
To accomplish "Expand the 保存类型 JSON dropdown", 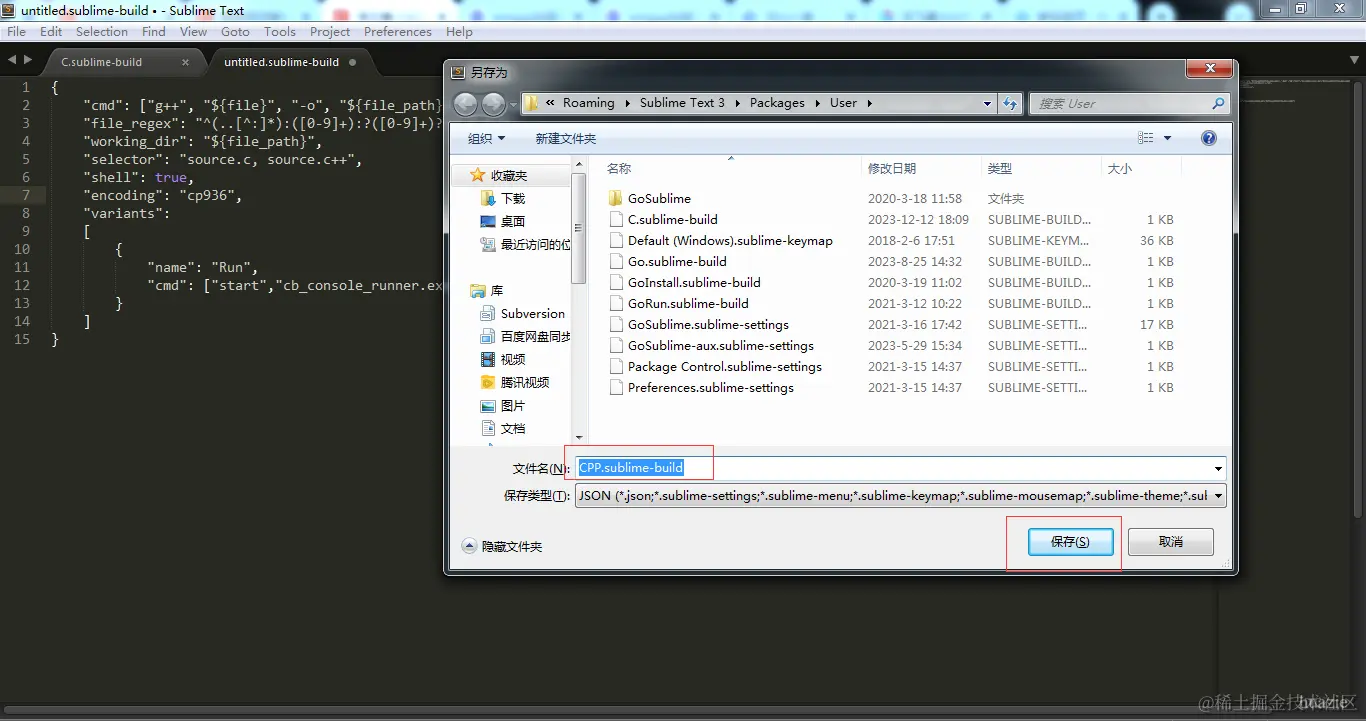I will [1218, 496].
